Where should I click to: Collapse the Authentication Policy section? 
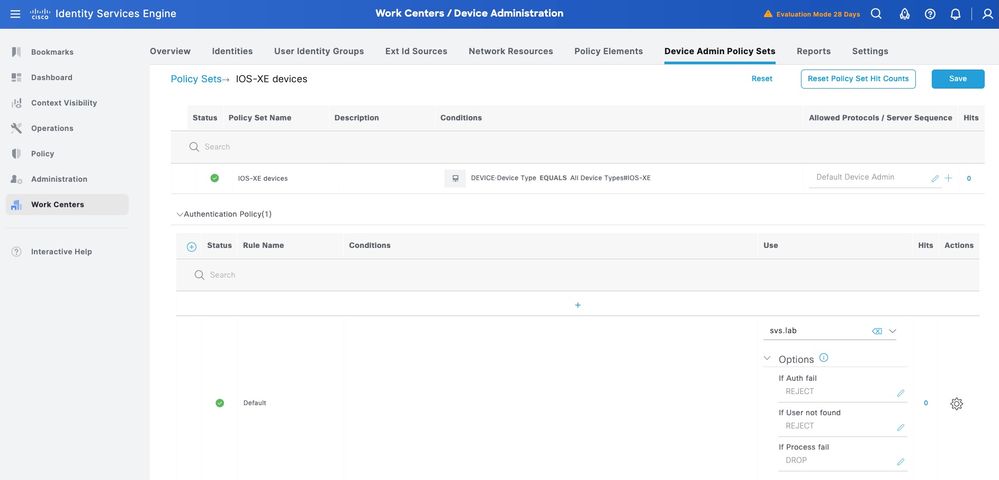180,214
